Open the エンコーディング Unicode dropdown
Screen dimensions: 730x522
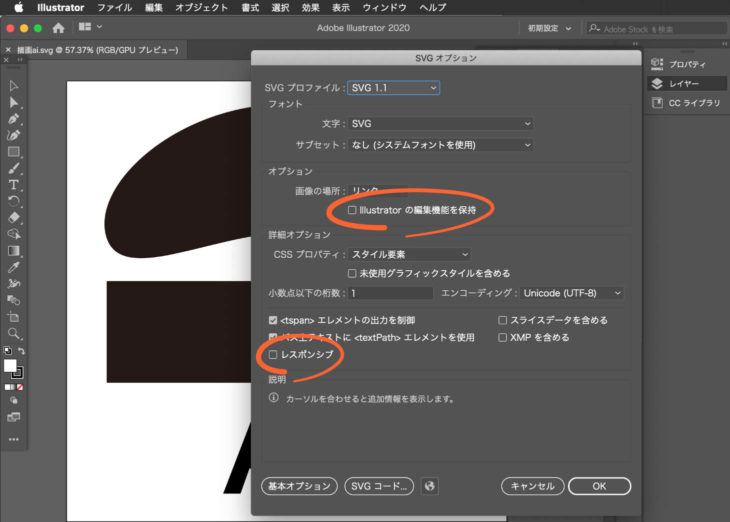coord(573,293)
